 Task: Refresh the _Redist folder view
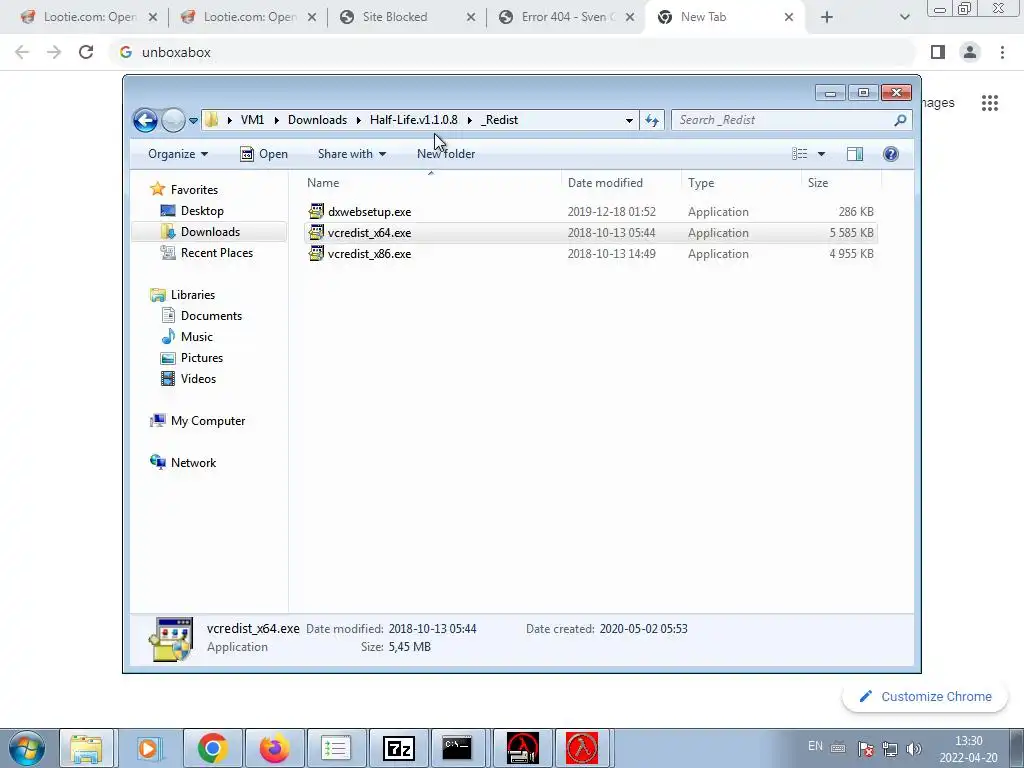pos(652,120)
